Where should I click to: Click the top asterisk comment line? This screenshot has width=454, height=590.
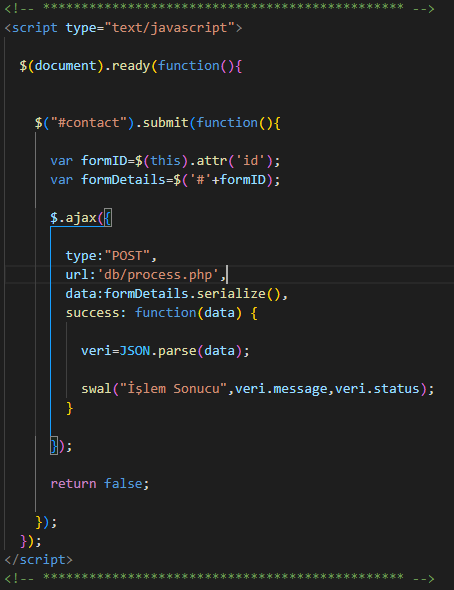[220, 8]
